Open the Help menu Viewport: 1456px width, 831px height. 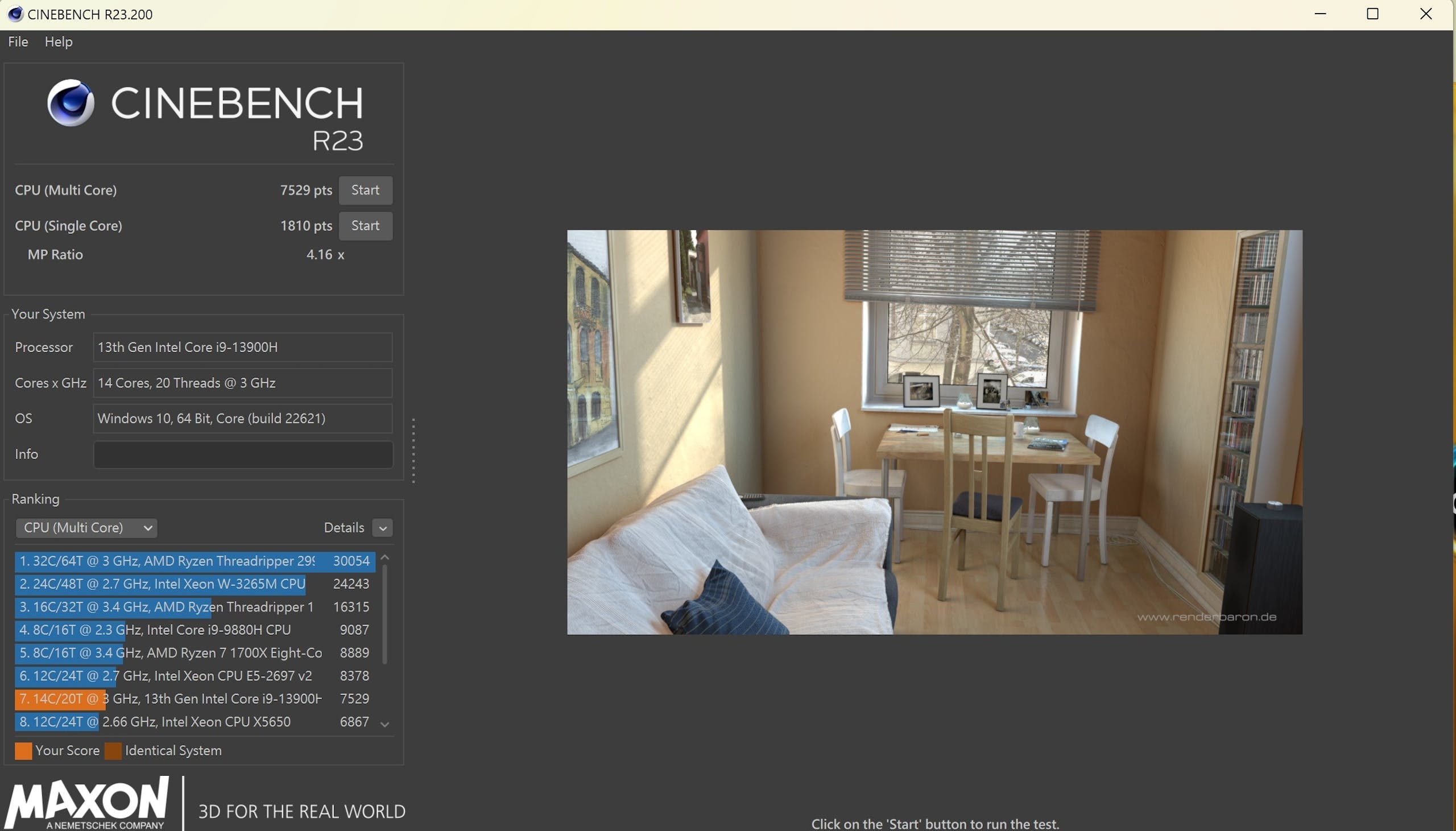point(59,42)
